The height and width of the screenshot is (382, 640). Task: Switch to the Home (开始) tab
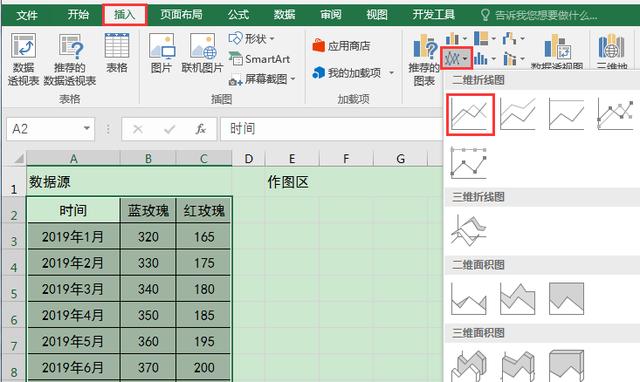point(78,15)
